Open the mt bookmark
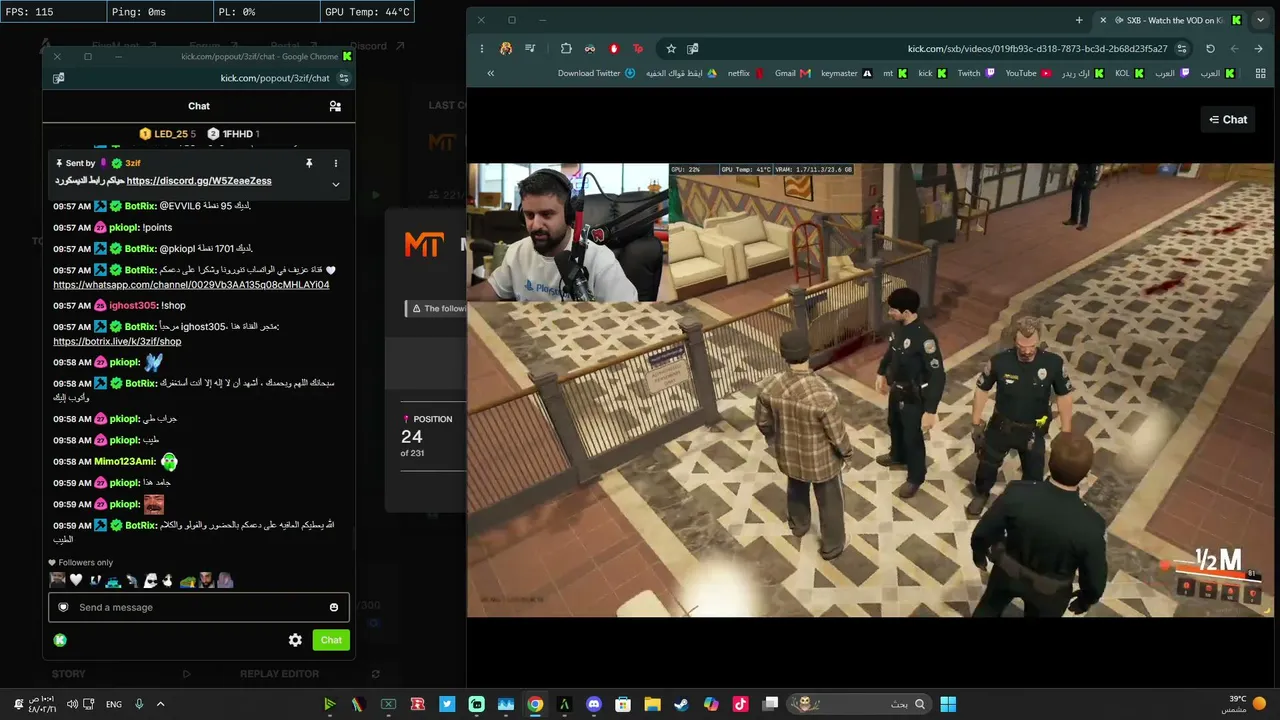1280x720 pixels. [x=895, y=73]
